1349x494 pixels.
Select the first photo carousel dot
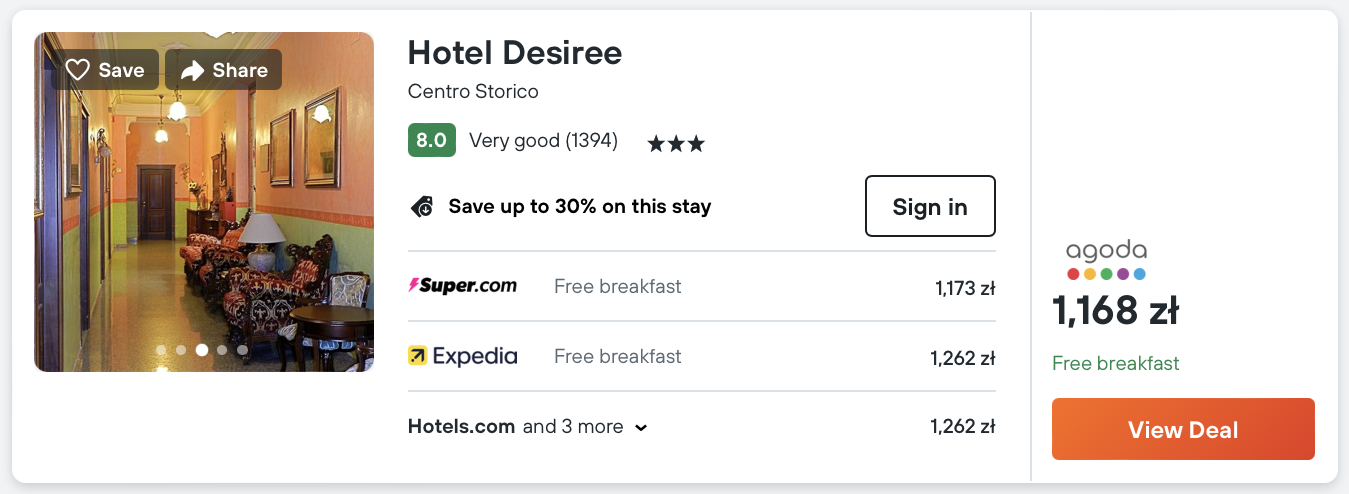pyautogui.click(x=161, y=350)
